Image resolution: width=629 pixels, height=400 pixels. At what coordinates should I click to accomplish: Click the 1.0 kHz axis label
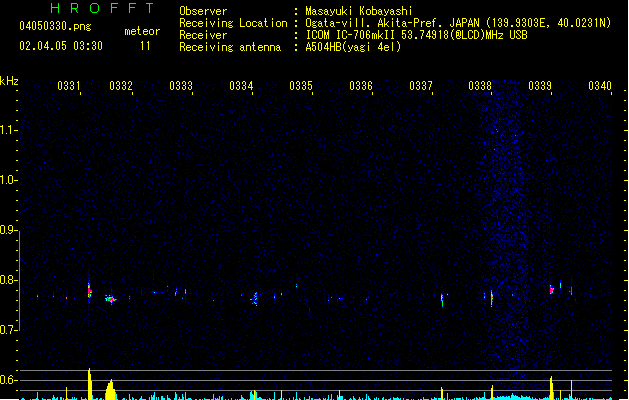point(8,180)
